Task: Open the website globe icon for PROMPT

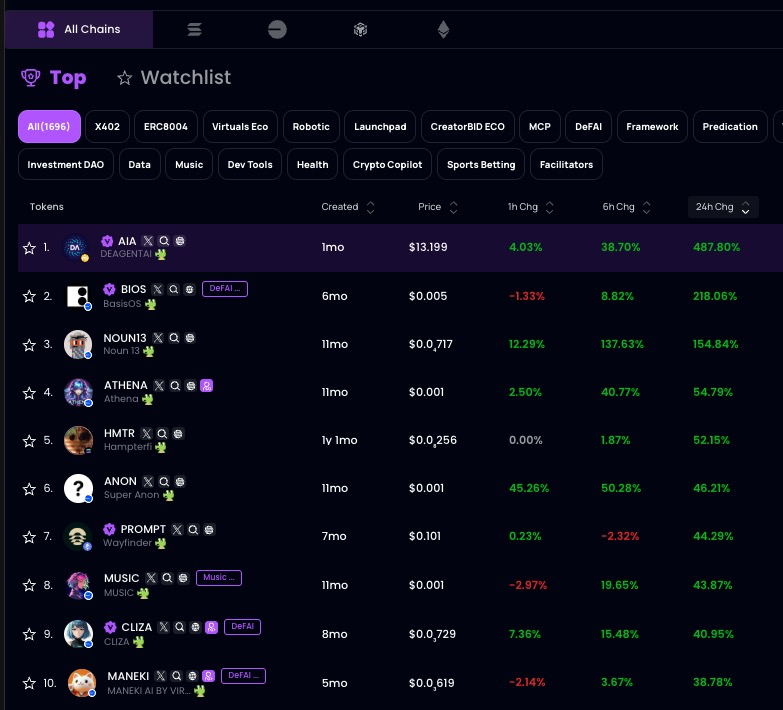Action: point(209,529)
